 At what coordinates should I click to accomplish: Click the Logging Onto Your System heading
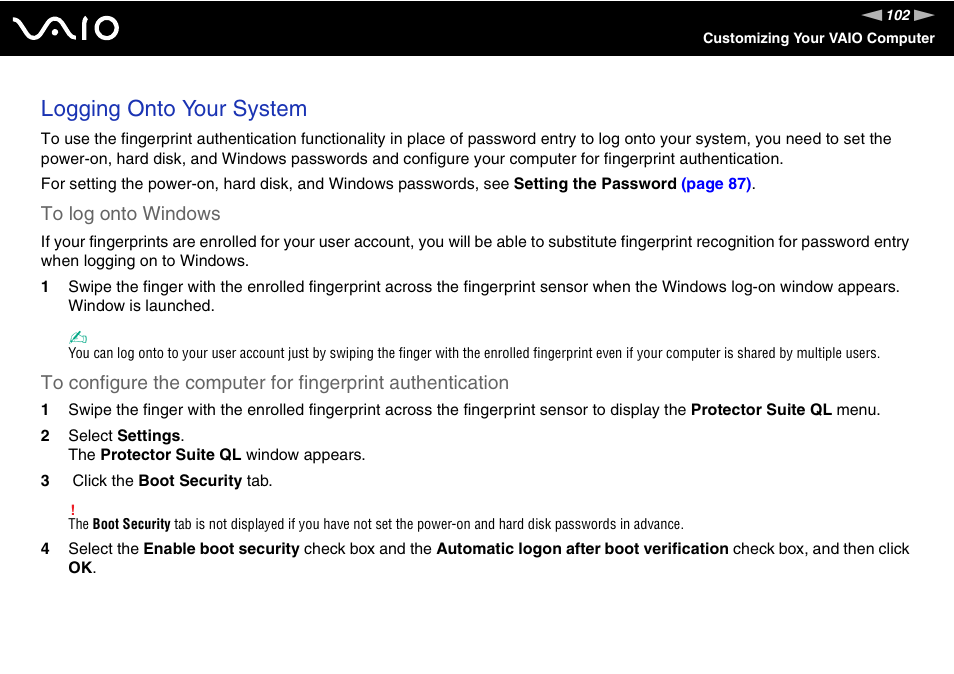174,109
